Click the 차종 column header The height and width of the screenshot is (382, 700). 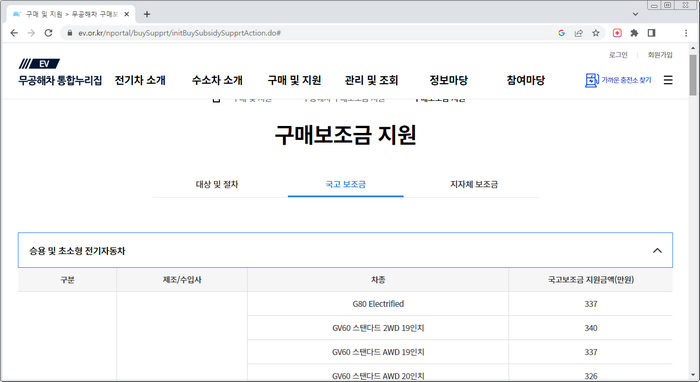pyautogui.click(x=378, y=280)
